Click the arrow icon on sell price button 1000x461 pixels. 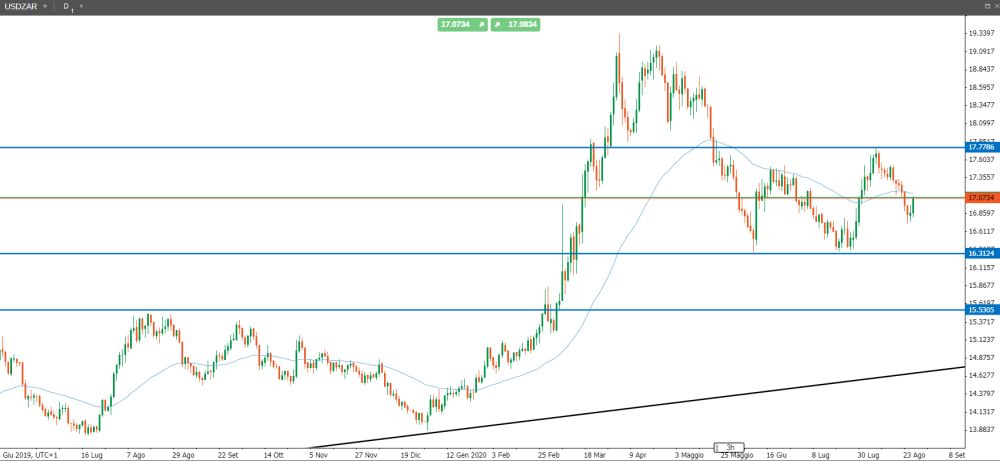[x=481, y=24]
